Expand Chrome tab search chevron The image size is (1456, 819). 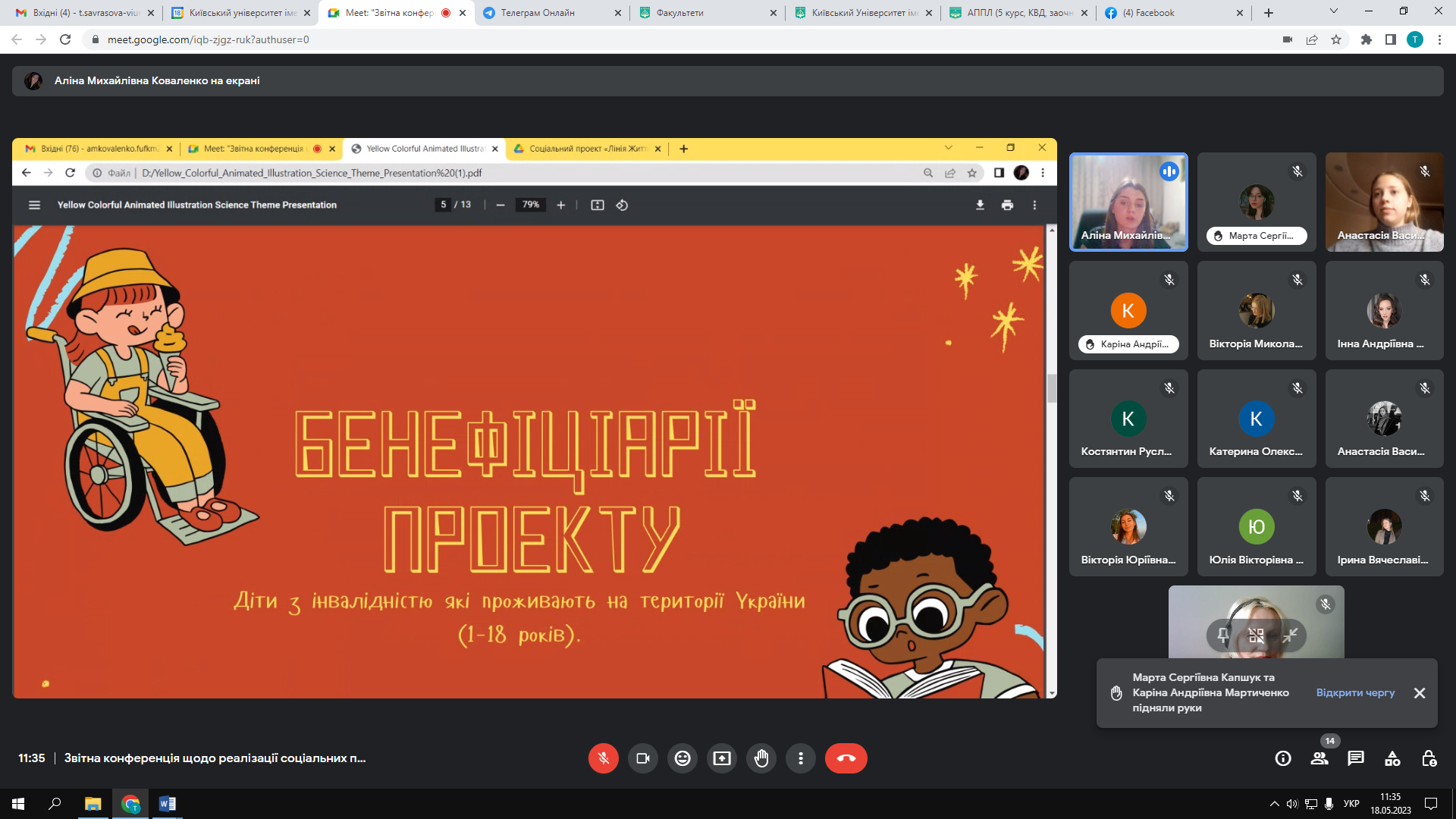pos(1333,11)
